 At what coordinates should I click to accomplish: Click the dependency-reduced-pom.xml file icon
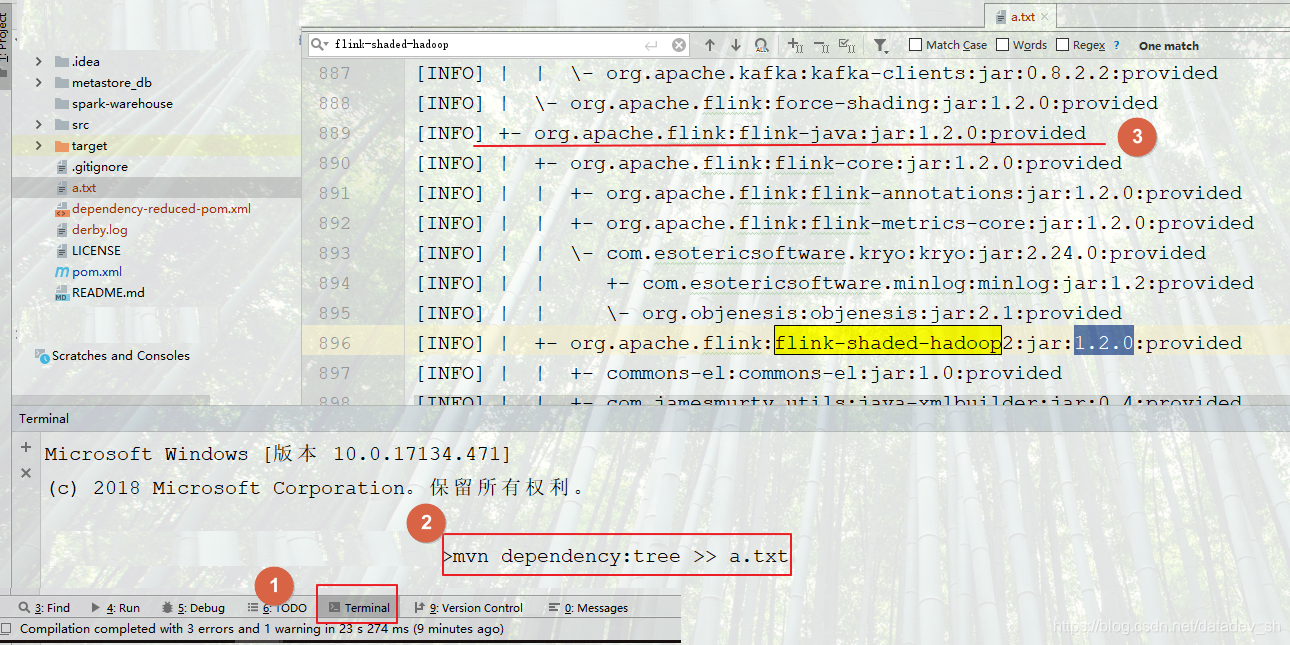(x=62, y=208)
